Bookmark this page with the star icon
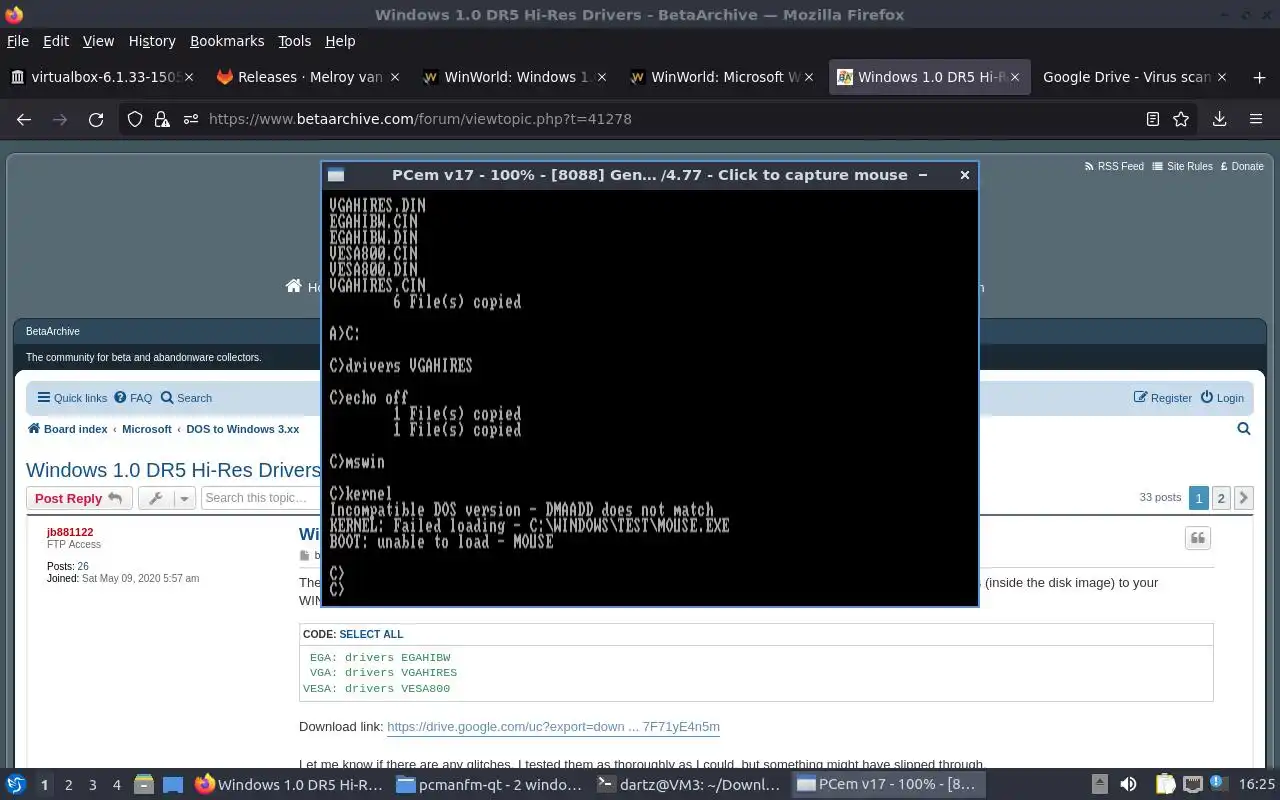 pyautogui.click(x=1181, y=119)
